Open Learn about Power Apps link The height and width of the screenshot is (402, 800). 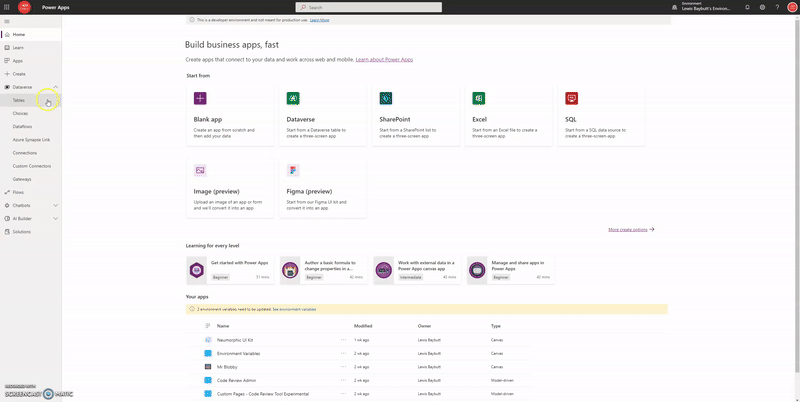pyautogui.click(x=384, y=60)
